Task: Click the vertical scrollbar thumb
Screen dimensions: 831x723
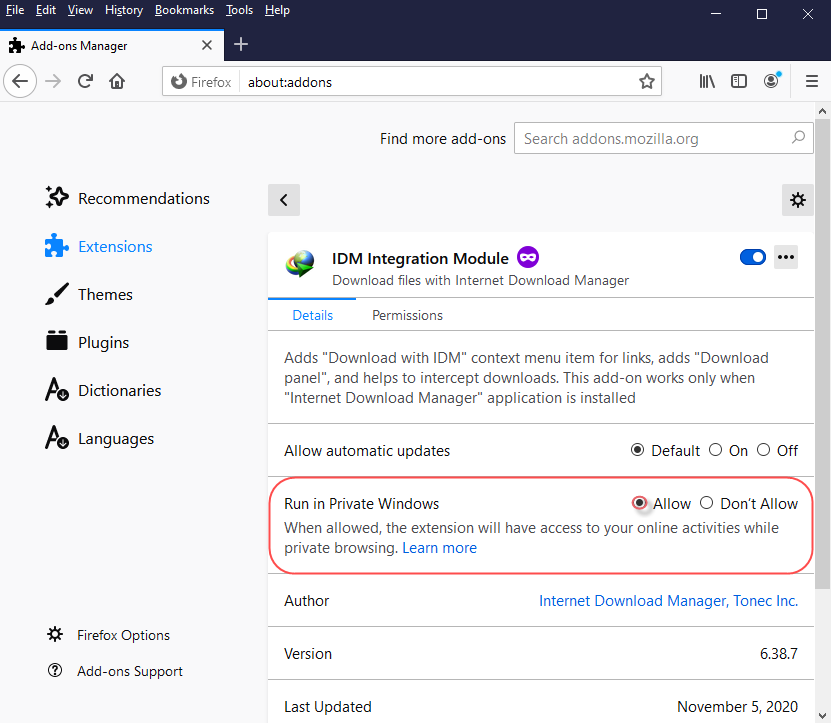Action: [823, 354]
